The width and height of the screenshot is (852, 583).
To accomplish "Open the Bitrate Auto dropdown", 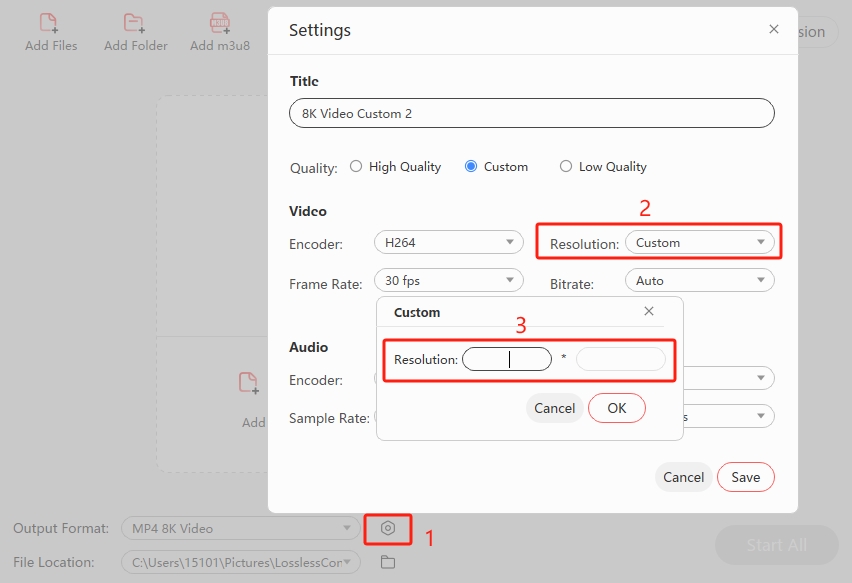I will pyautogui.click(x=699, y=281).
